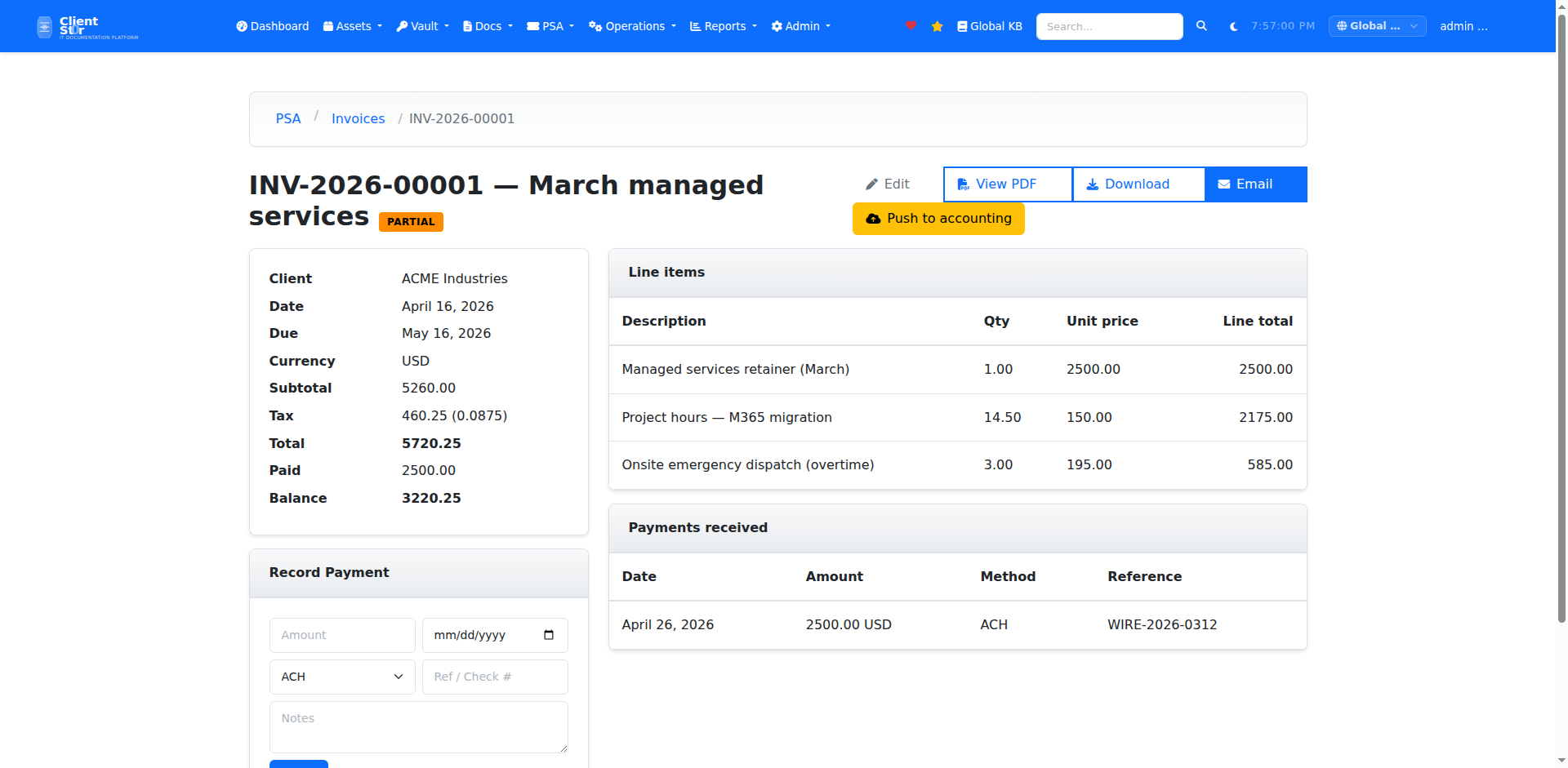Click the '2500.00 USD' payment amount

[x=849, y=625]
